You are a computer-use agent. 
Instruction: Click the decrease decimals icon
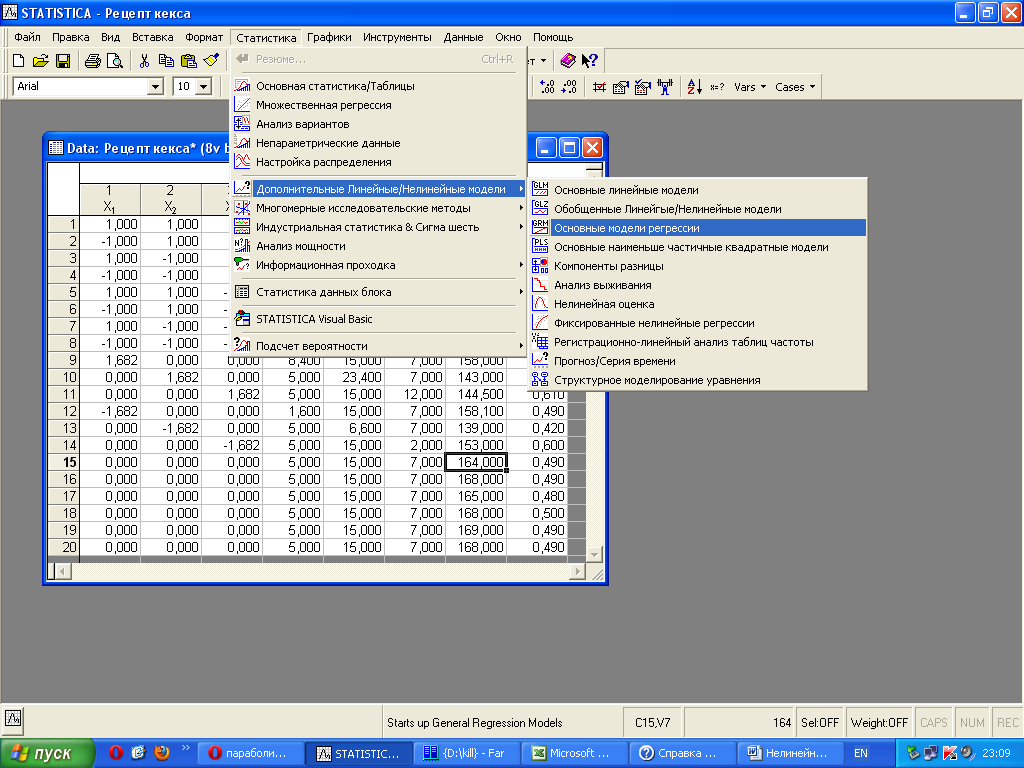pos(569,87)
